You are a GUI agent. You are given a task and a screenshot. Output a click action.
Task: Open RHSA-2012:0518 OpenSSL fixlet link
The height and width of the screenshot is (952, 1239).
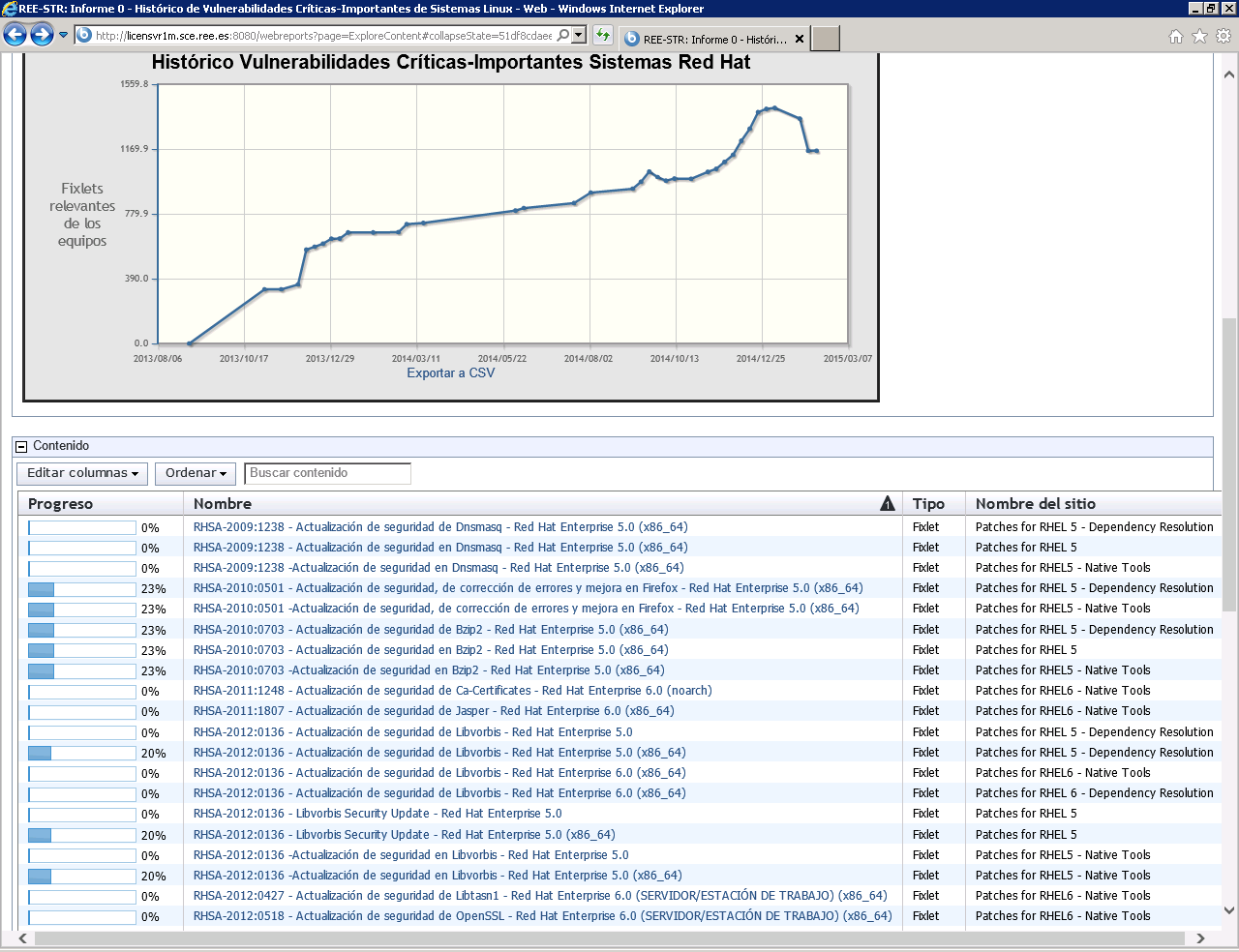pyautogui.click(x=543, y=916)
